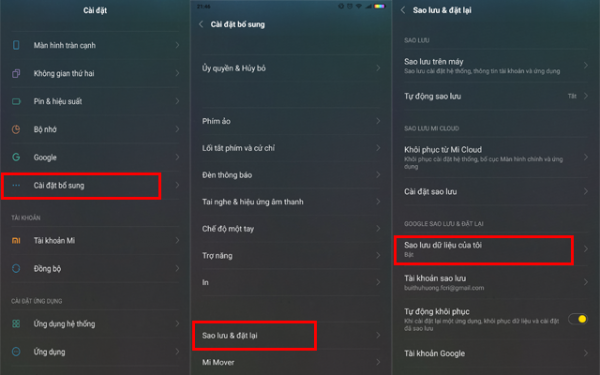This screenshot has height=375, width=600.
Task: Tap the Ứng dụng hệ thống grid icon
Action: pyautogui.click(x=16, y=324)
